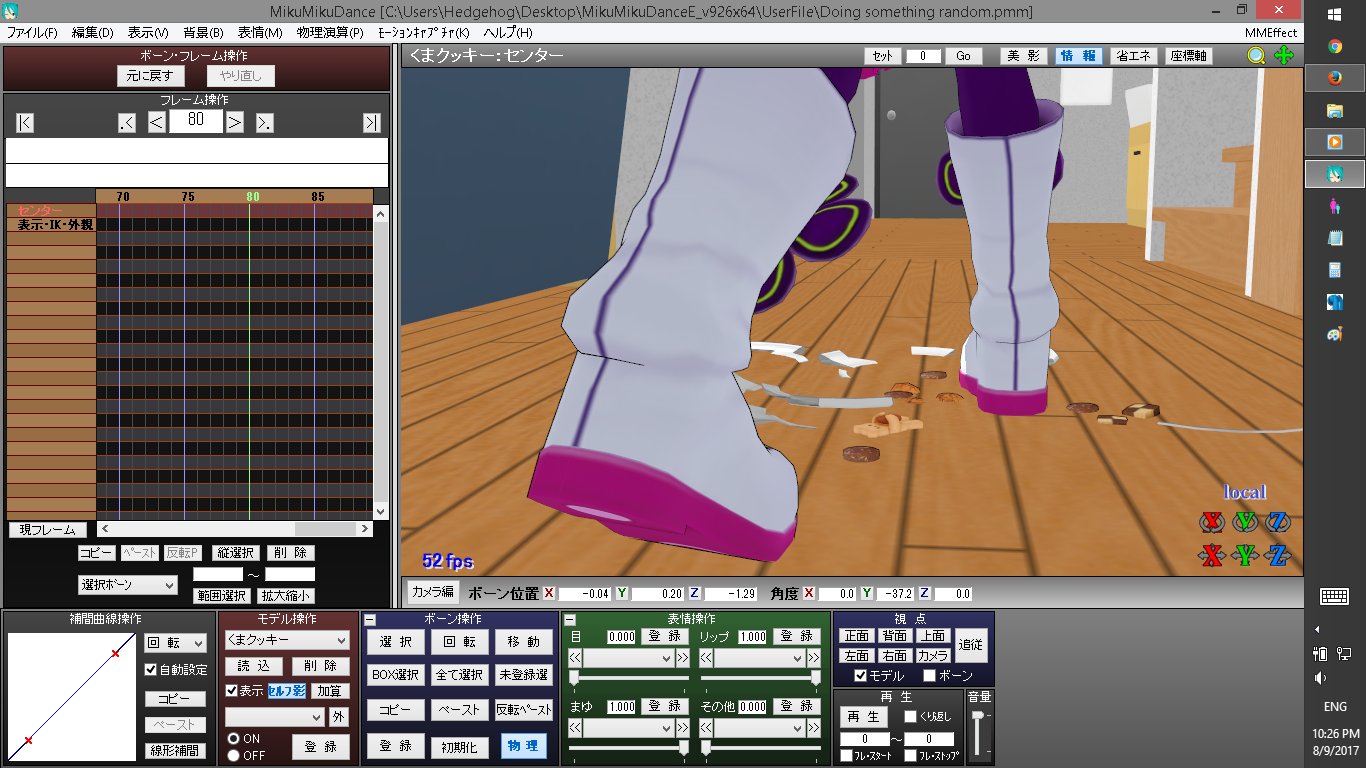
Task: Click << previous button for その他 morph
Action: click(707, 728)
